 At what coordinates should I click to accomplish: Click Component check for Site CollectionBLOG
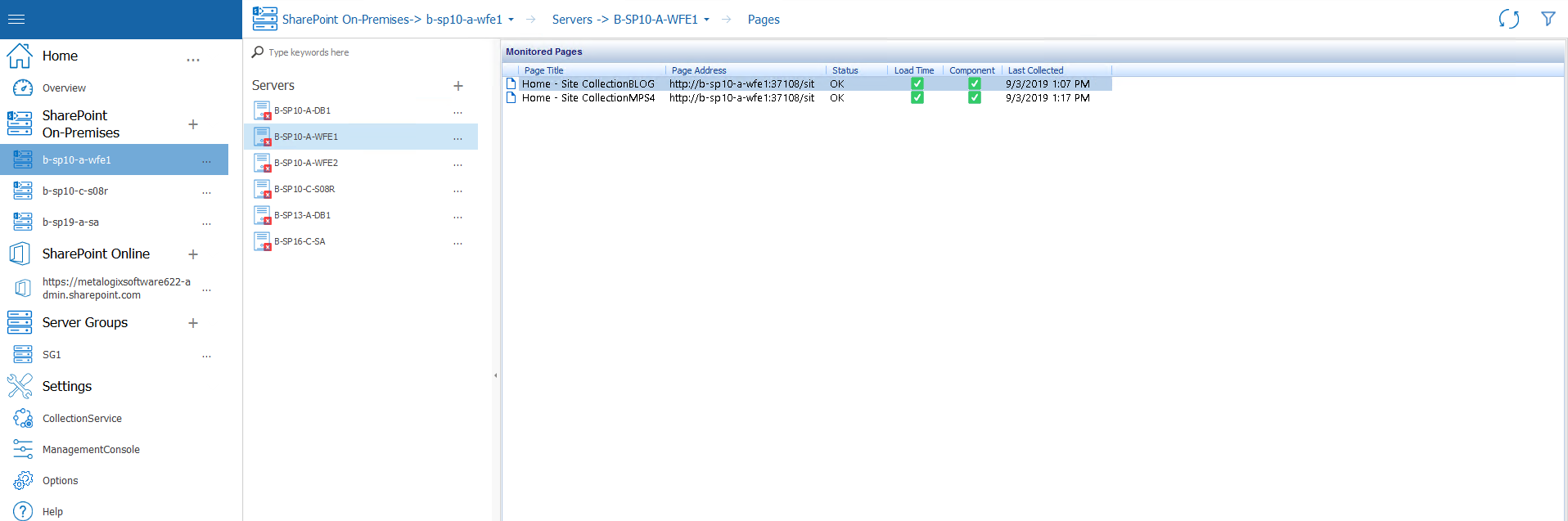pos(975,83)
